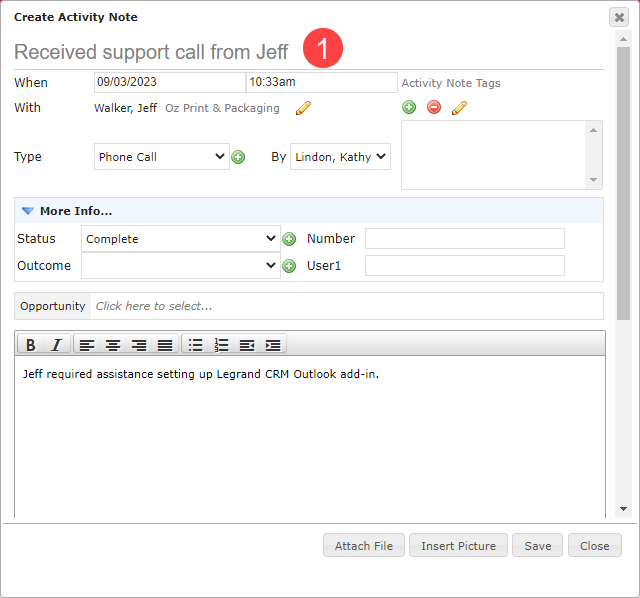Open the Type dropdown showing Phone Call
Viewport: 640px width, 598px height.
[x=162, y=157]
